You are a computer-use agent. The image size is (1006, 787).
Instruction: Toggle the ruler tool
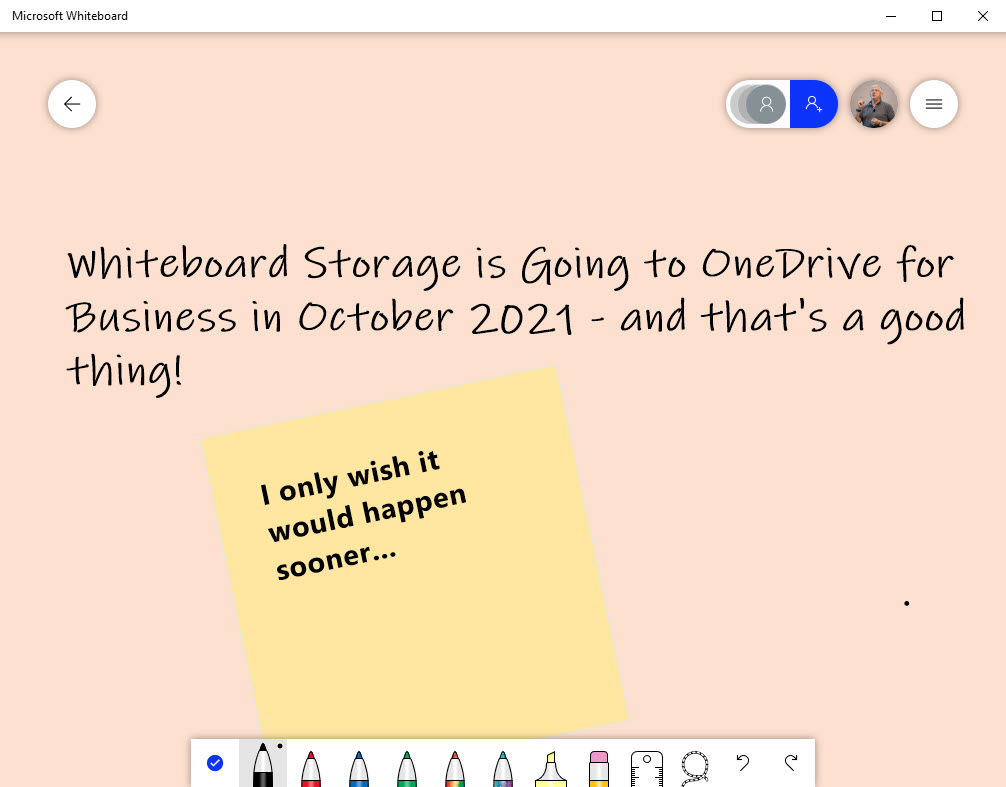click(647, 768)
